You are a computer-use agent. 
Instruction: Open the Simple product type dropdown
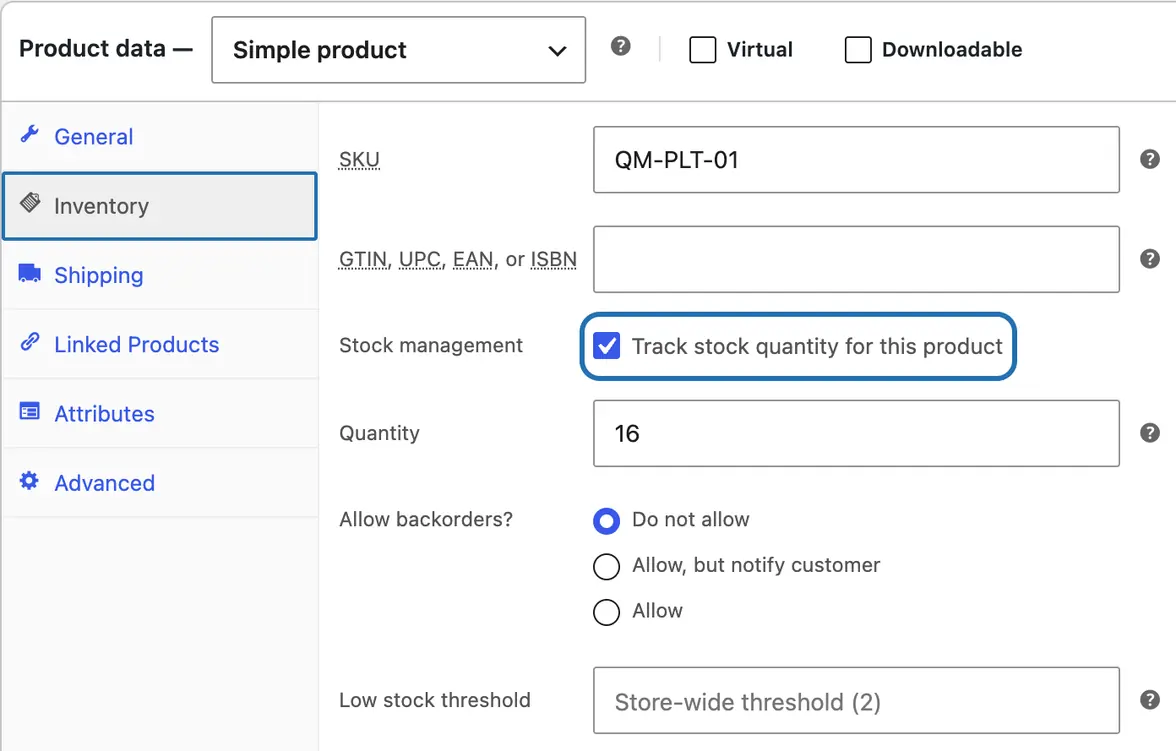pos(398,50)
